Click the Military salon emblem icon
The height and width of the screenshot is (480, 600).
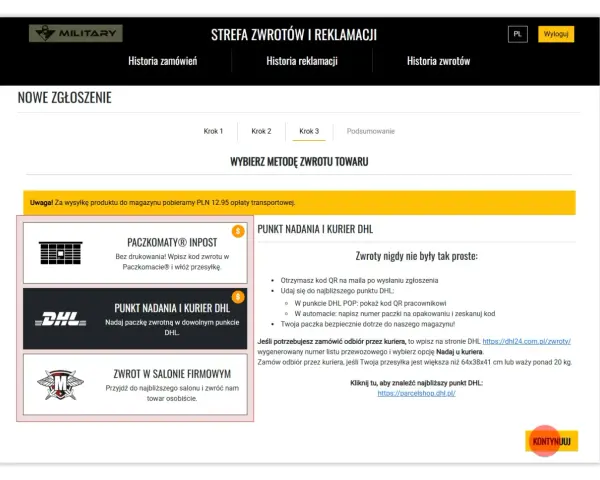[60, 384]
